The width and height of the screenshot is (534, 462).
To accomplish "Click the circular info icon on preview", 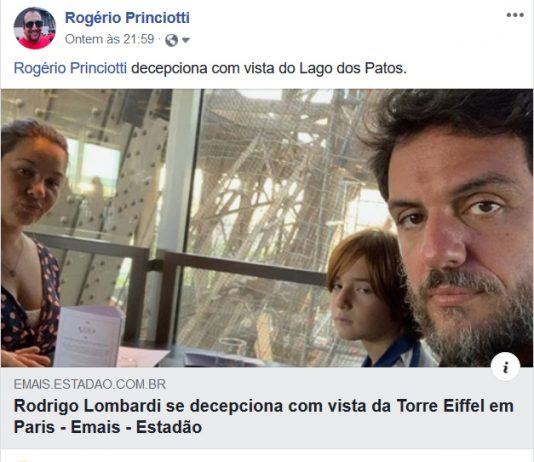I will (505, 366).
